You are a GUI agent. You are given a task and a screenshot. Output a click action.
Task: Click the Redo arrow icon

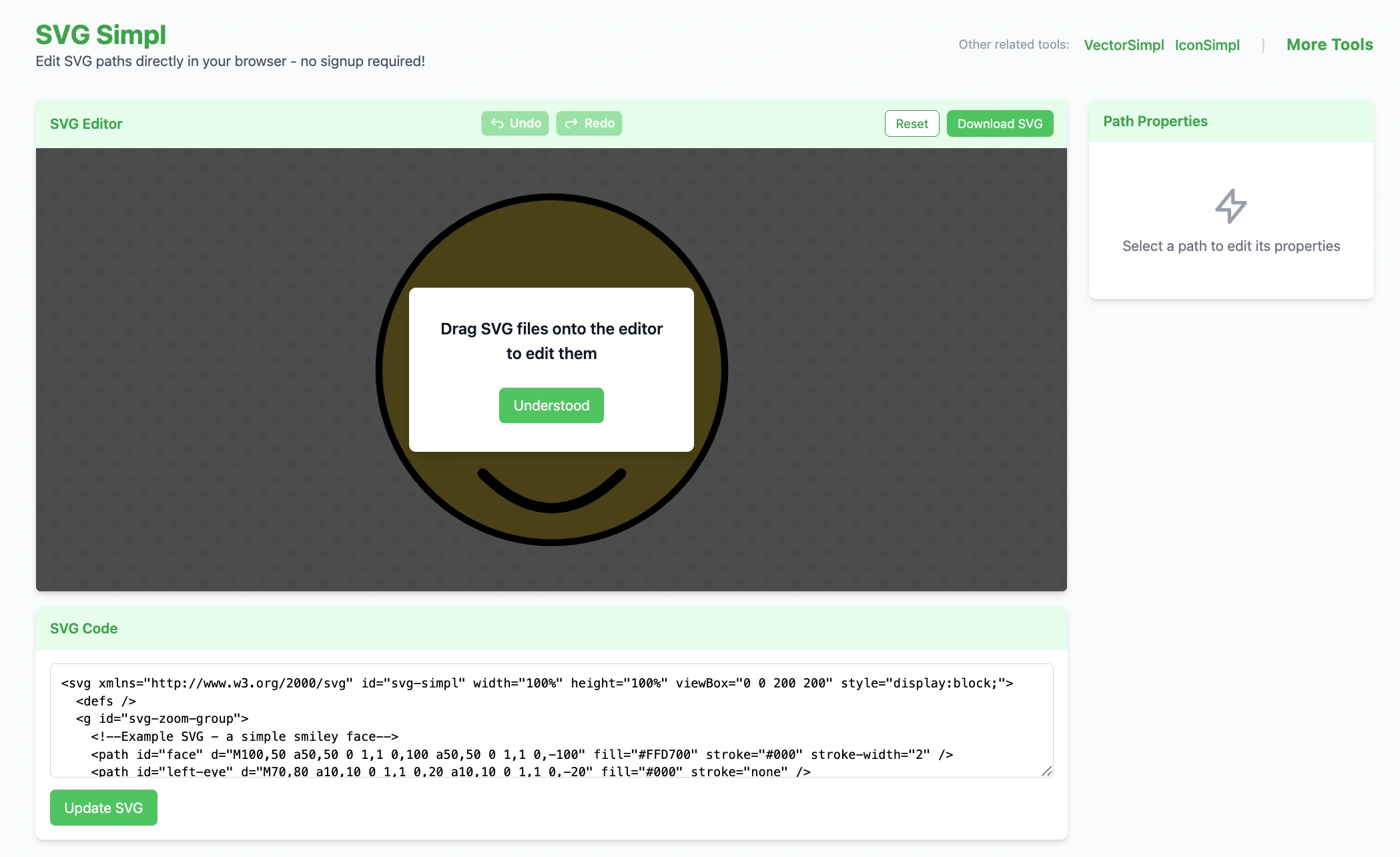[x=572, y=123]
